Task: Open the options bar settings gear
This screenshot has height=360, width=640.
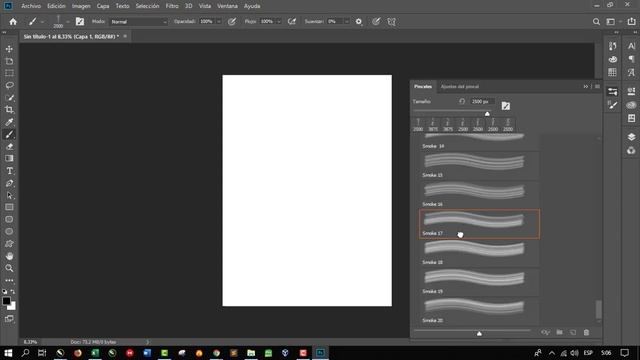Action: [x=359, y=22]
